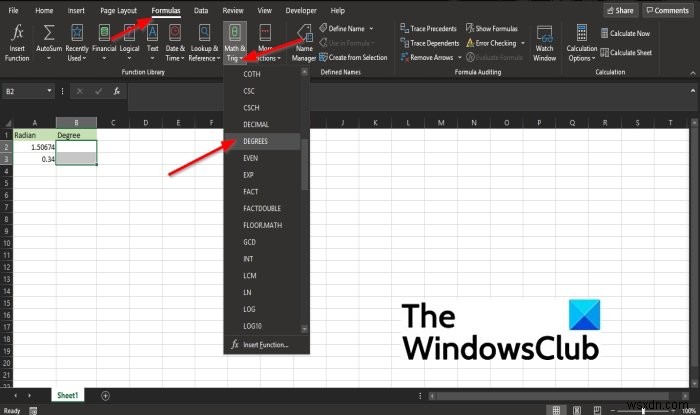Viewport: 700px width, 415px height.
Task: Open the Logical functions menu
Action: [x=129, y=43]
